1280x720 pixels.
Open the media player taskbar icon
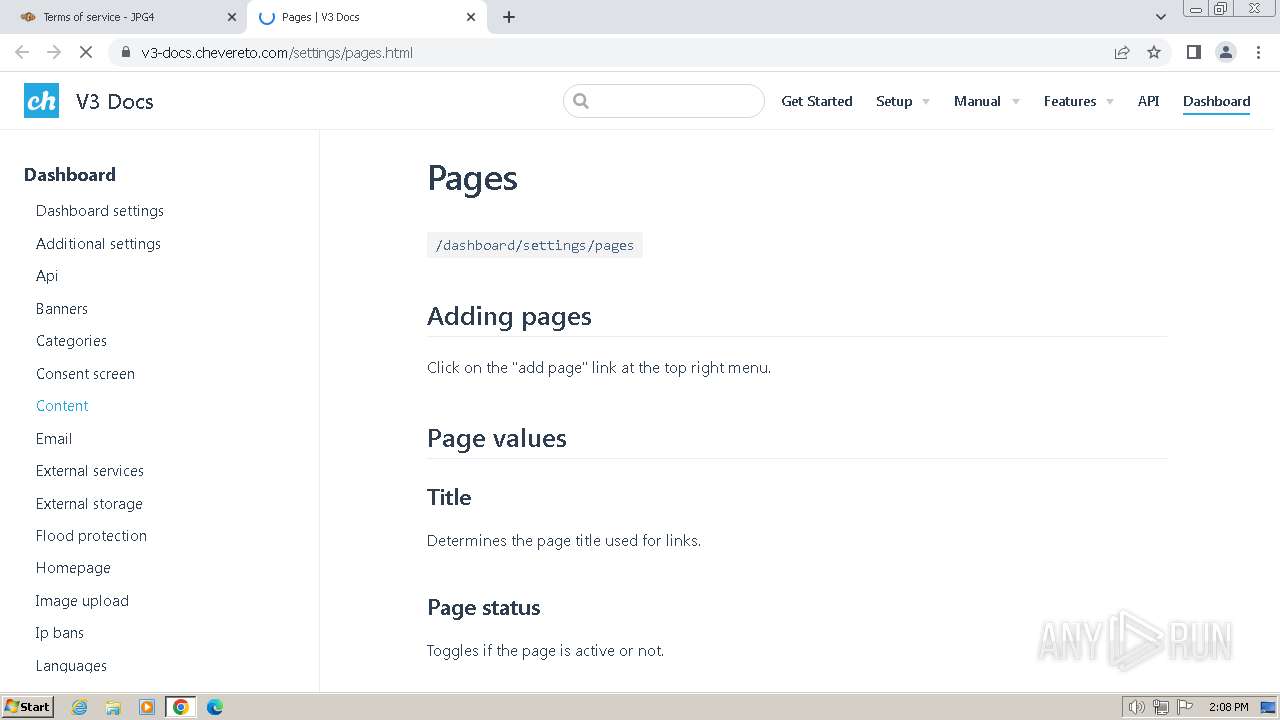pos(147,707)
